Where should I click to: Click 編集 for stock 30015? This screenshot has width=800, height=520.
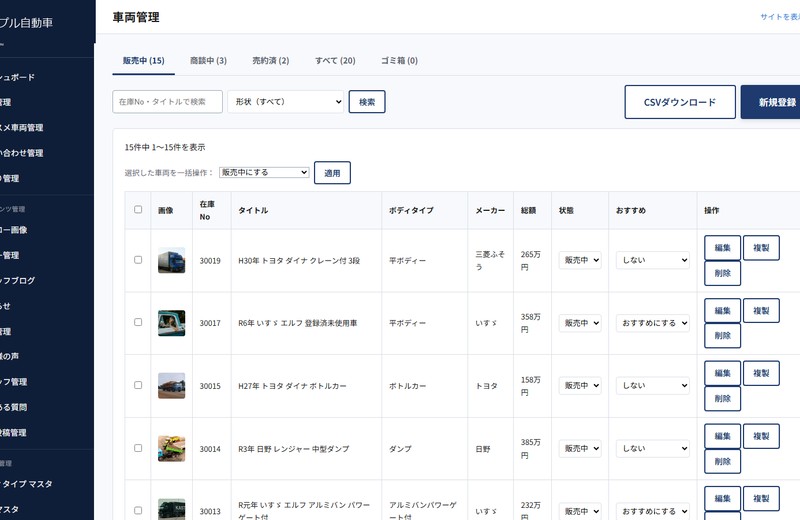pyautogui.click(x=722, y=373)
